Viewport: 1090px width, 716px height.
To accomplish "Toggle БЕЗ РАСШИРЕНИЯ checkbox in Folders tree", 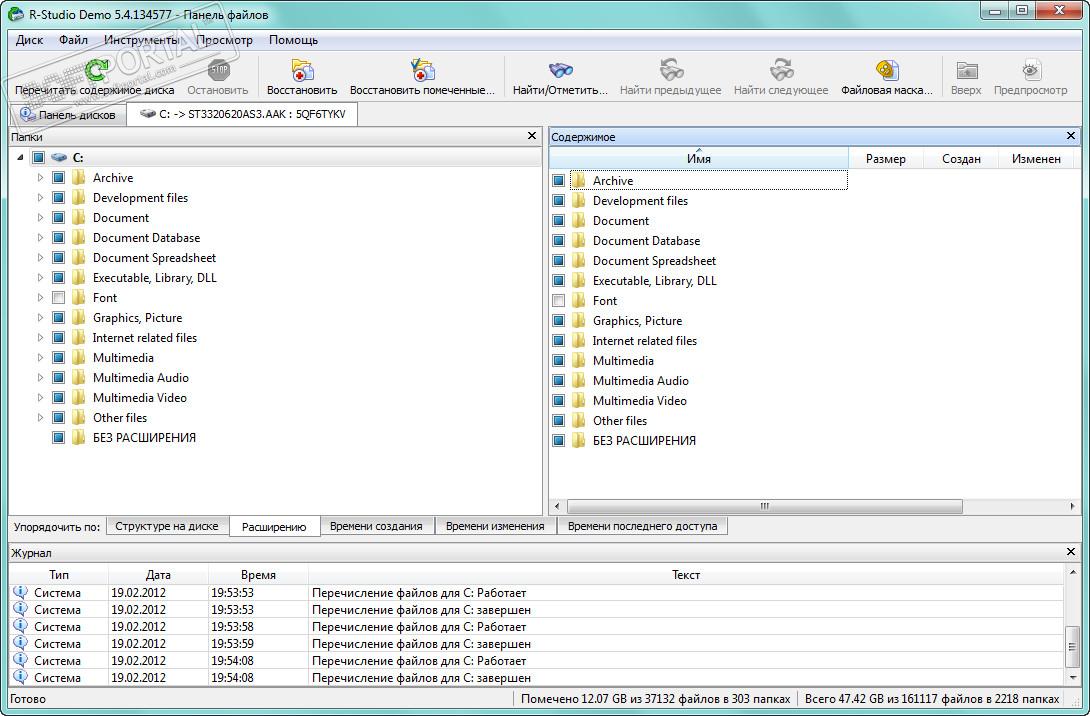I will 59,438.
